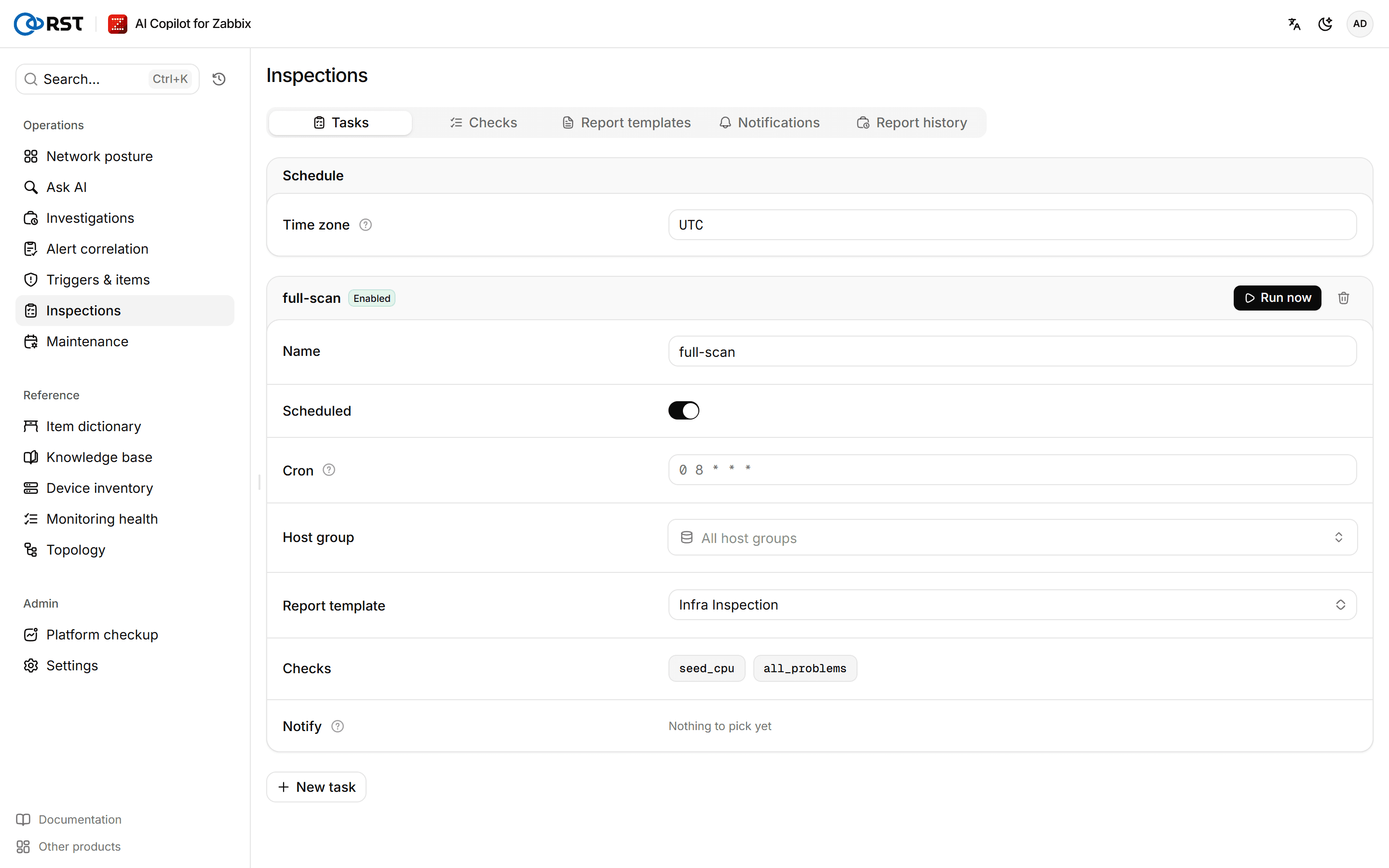Click the seed_cpu check tag
The image size is (1389, 868).
click(707, 668)
